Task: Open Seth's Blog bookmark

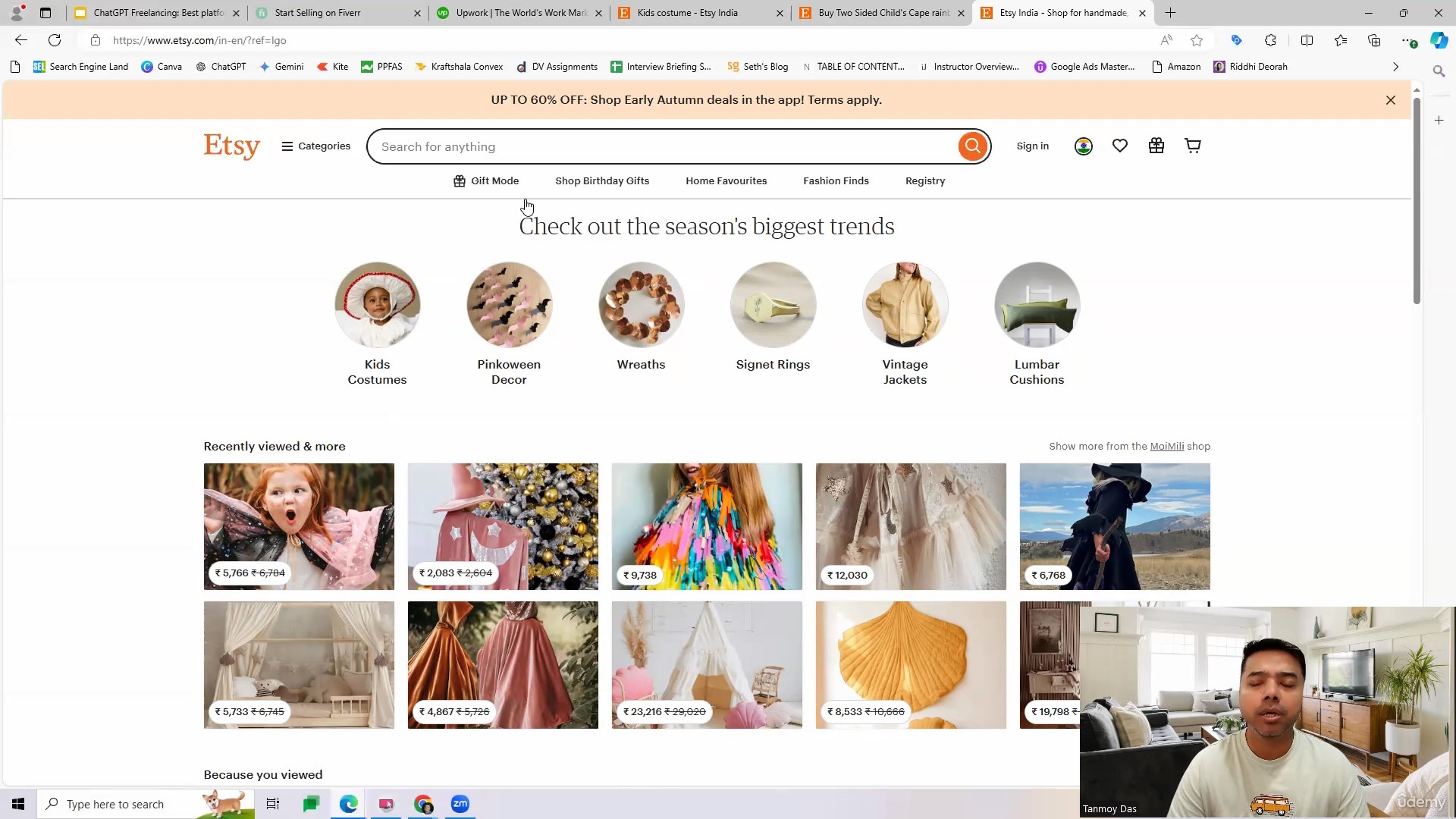Action: click(x=758, y=67)
